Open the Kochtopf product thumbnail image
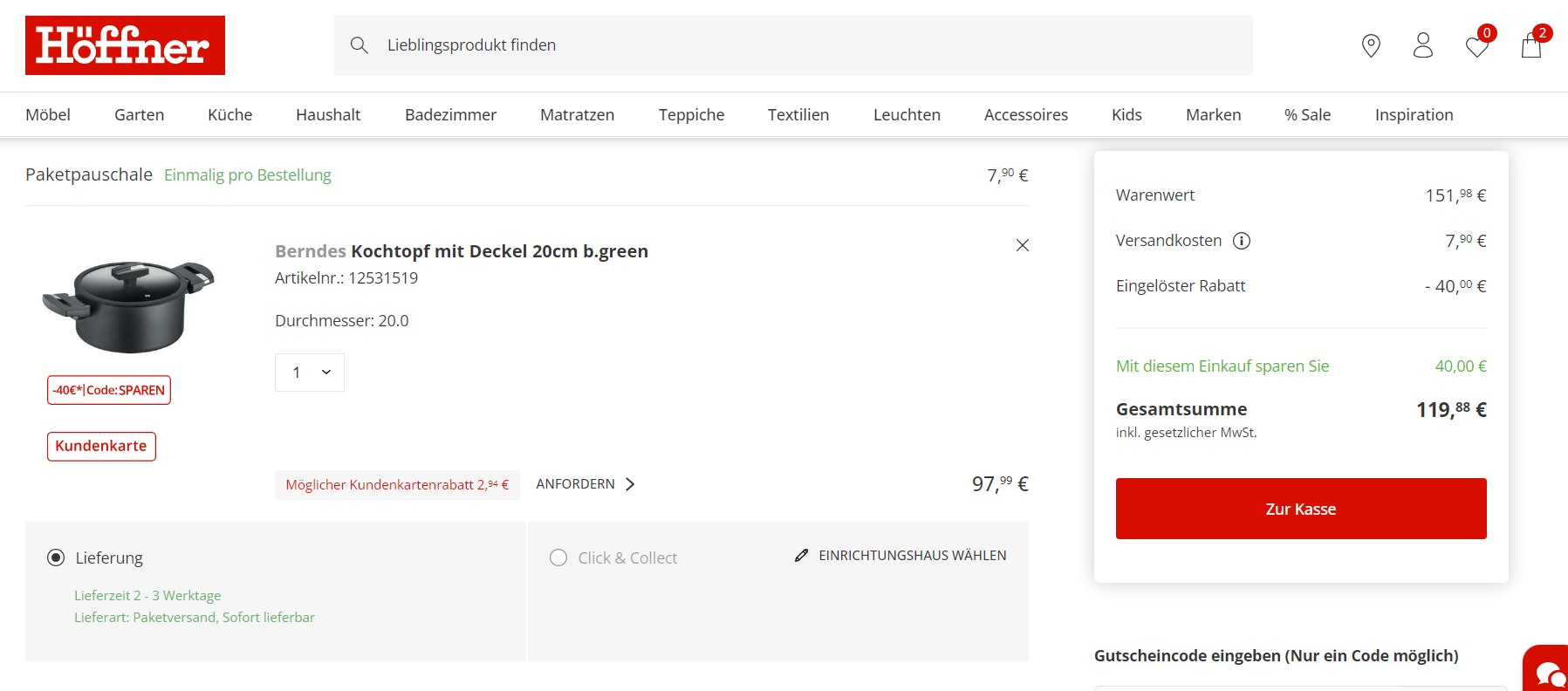The image size is (1568, 691). [129, 305]
